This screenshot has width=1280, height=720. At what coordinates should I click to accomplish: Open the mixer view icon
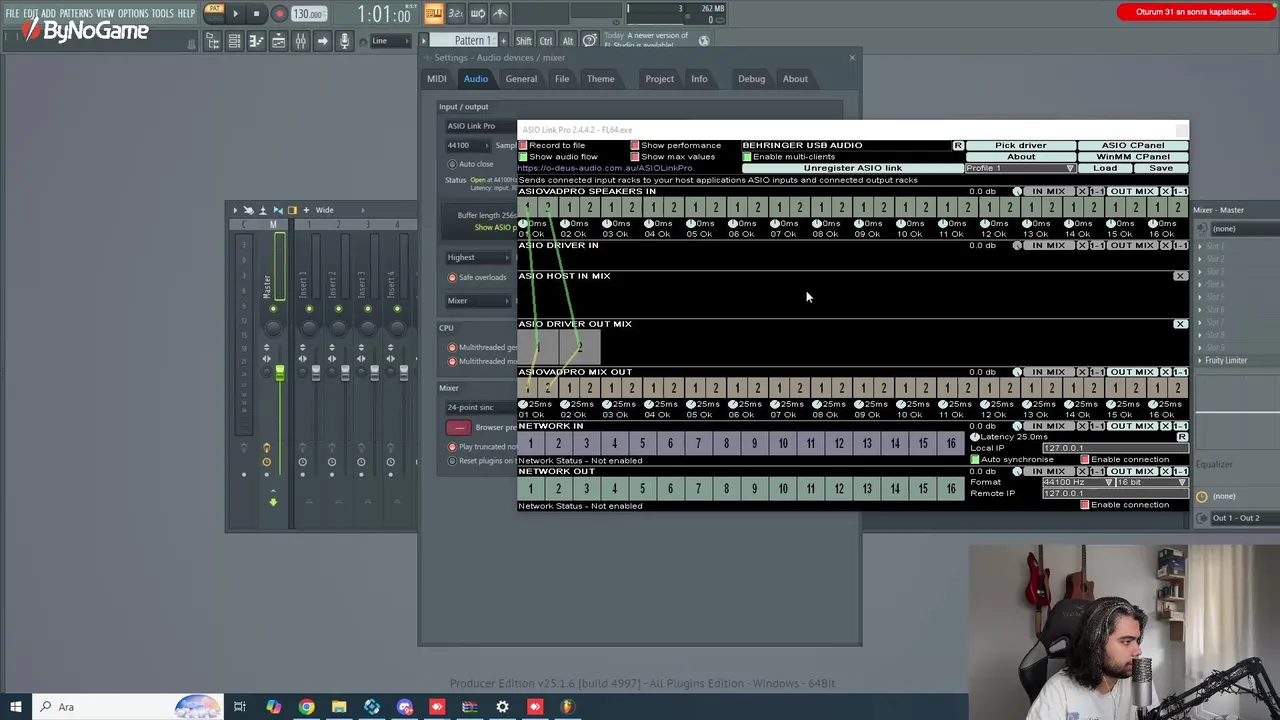[x=300, y=41]
